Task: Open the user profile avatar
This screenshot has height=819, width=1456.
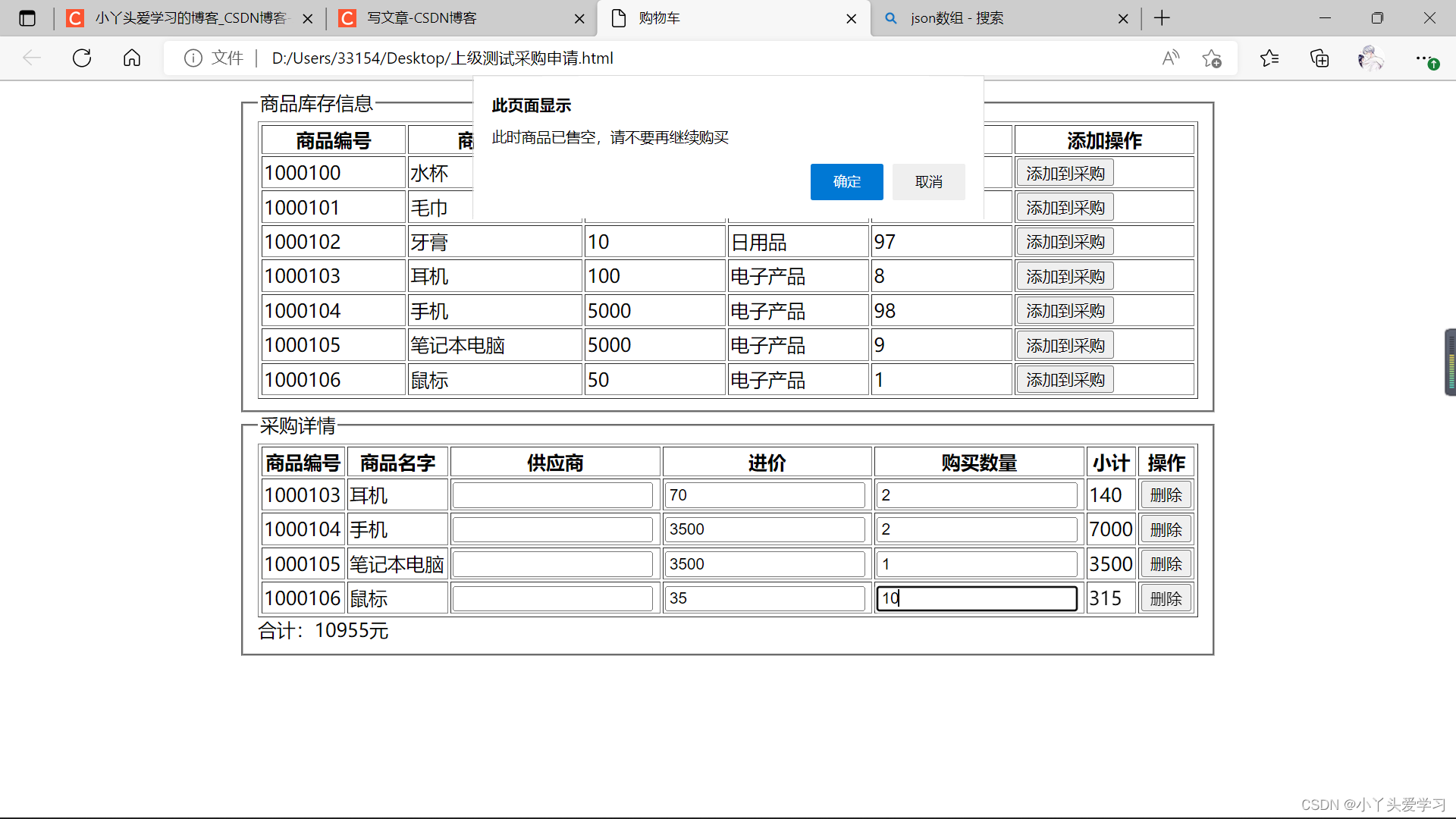Action: [x=1370, y=58]
